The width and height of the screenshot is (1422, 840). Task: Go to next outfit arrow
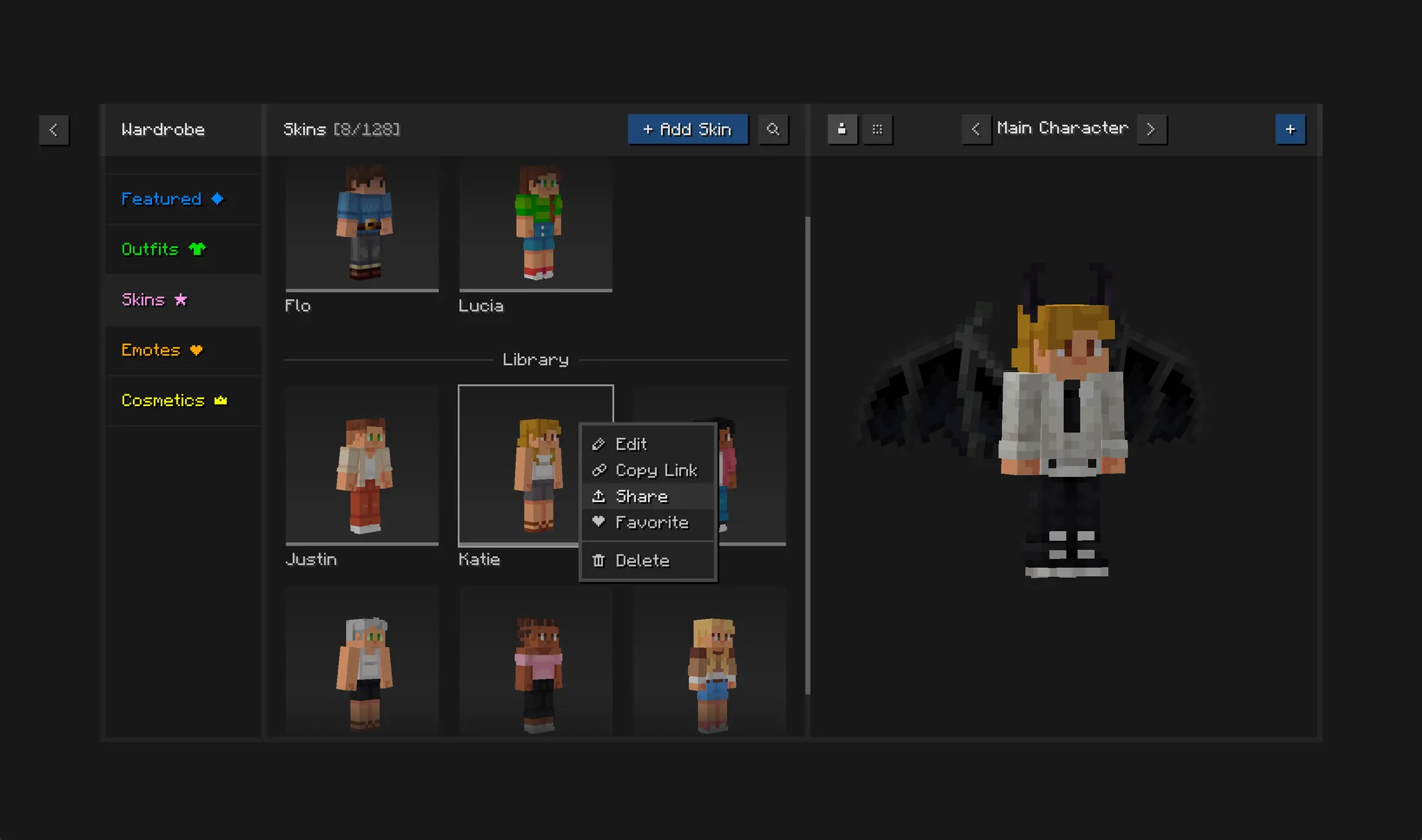coord(1151,129)
